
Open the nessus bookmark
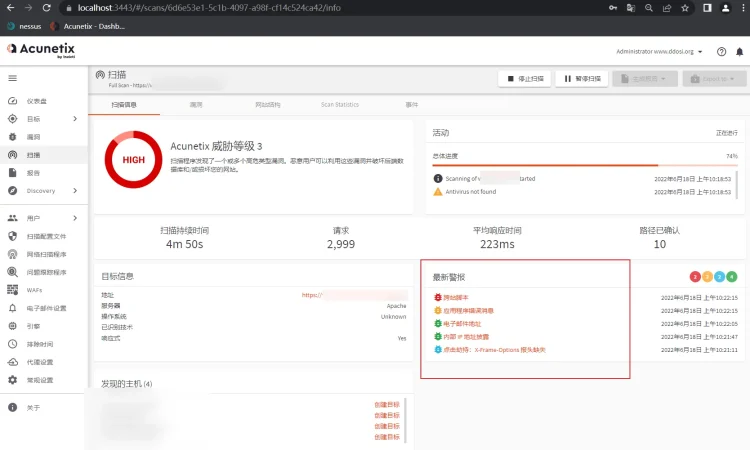tap(25, 26)
